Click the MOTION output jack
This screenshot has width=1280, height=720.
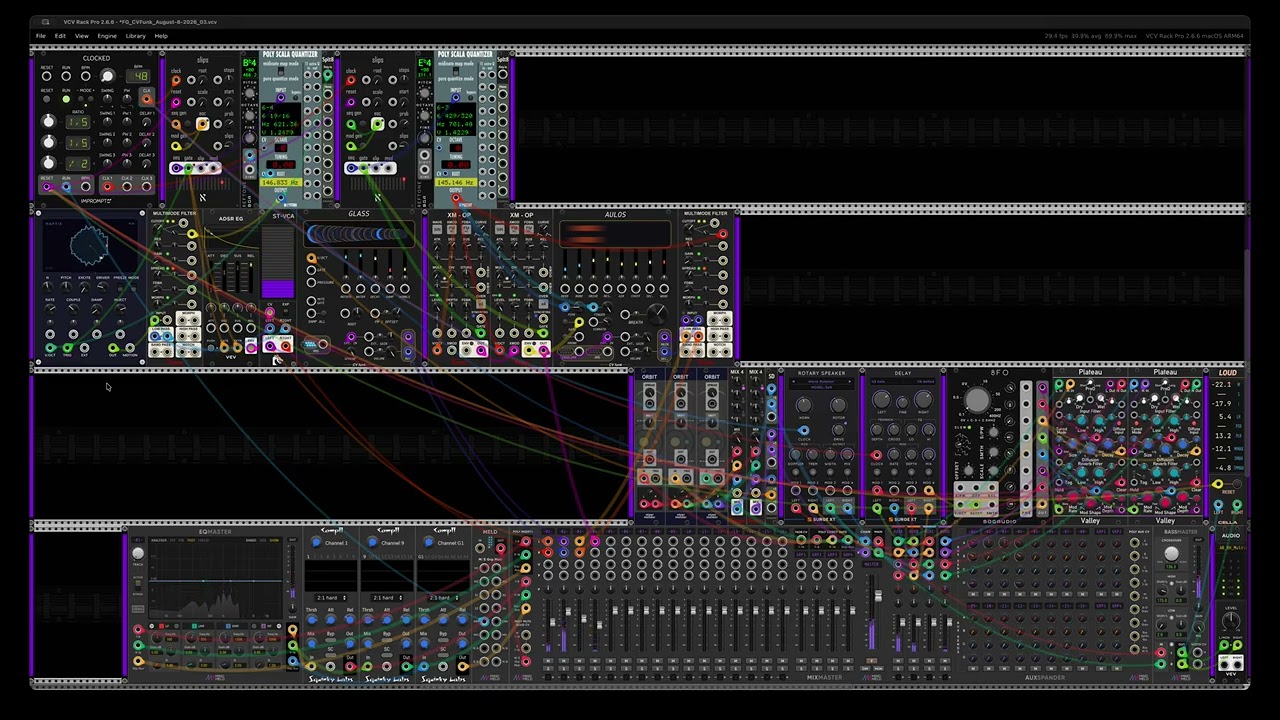[131, 347]
